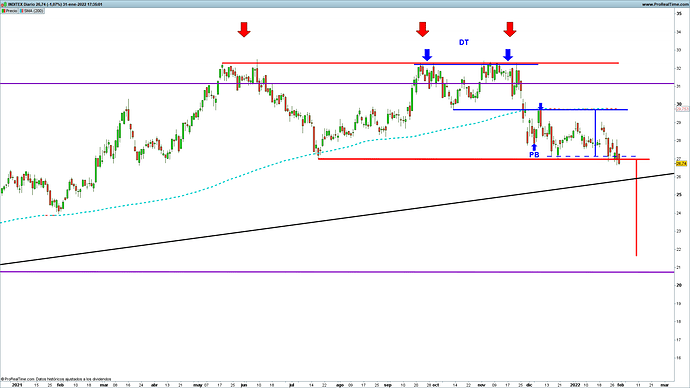Click the abr label on time axis
The width and height of the screenshot is (690, 388).
click(x=154, y=384)
